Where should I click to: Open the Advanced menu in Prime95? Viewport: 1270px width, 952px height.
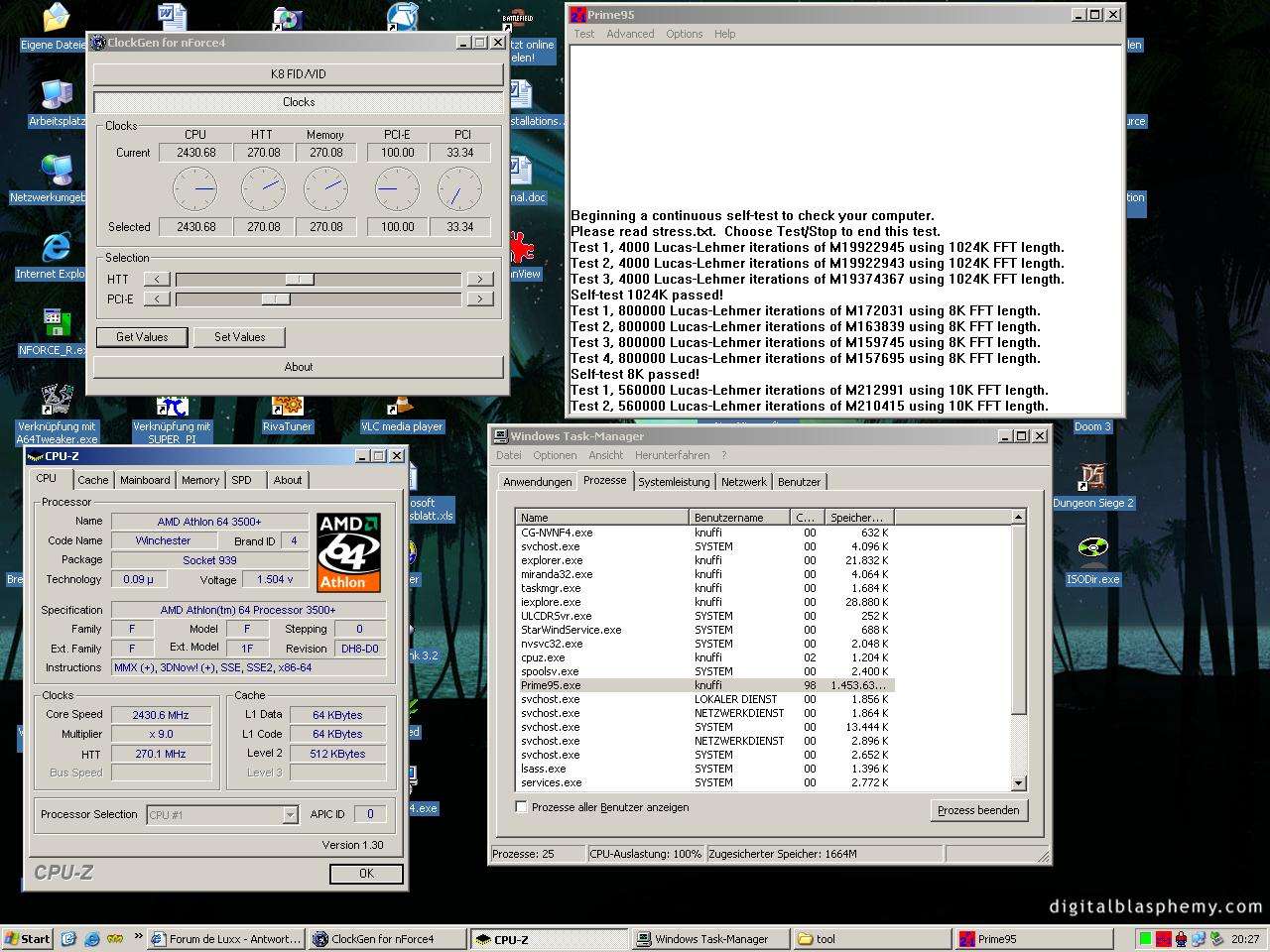[630, 34]
